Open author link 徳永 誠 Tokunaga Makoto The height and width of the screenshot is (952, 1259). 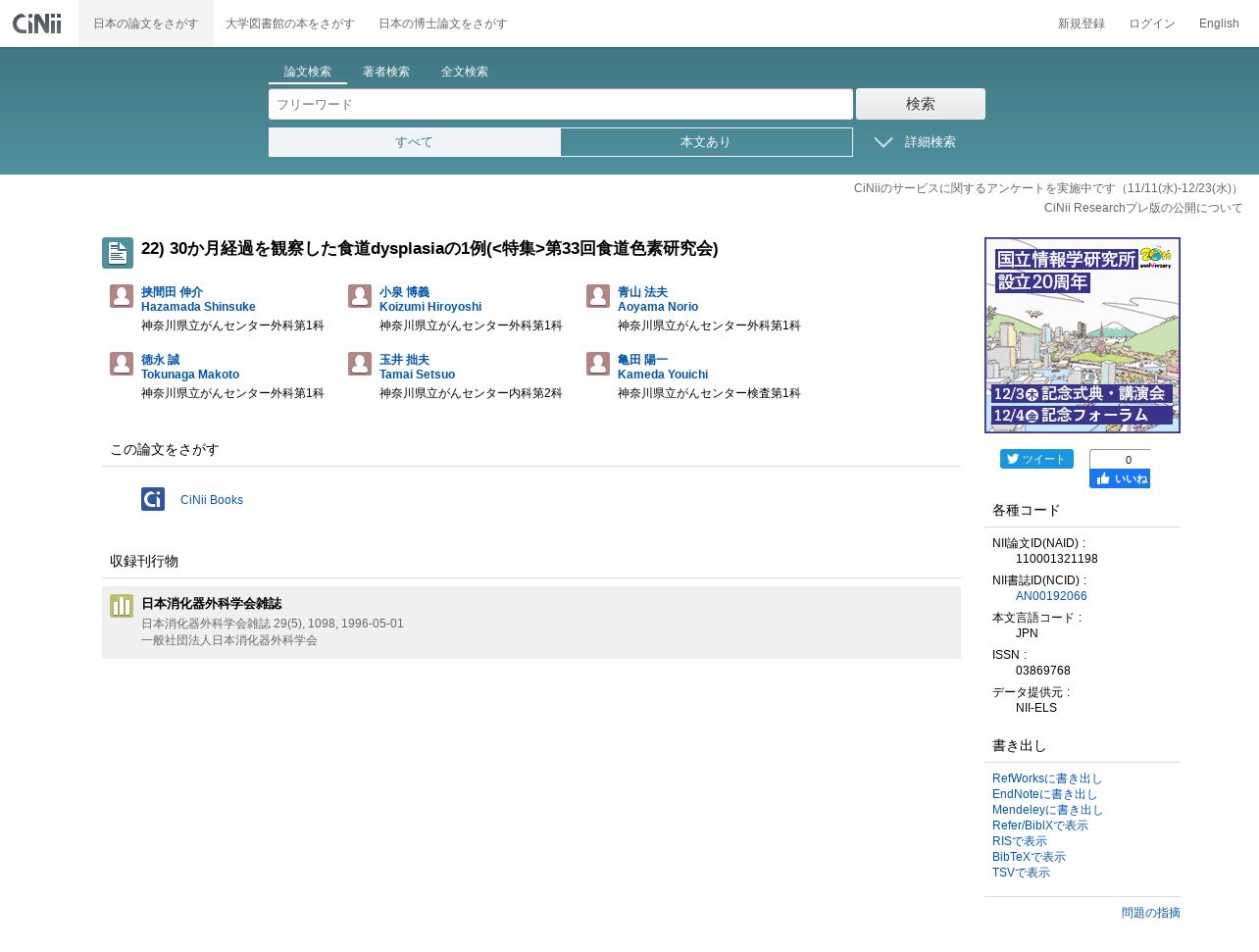[x=190, y=367]
